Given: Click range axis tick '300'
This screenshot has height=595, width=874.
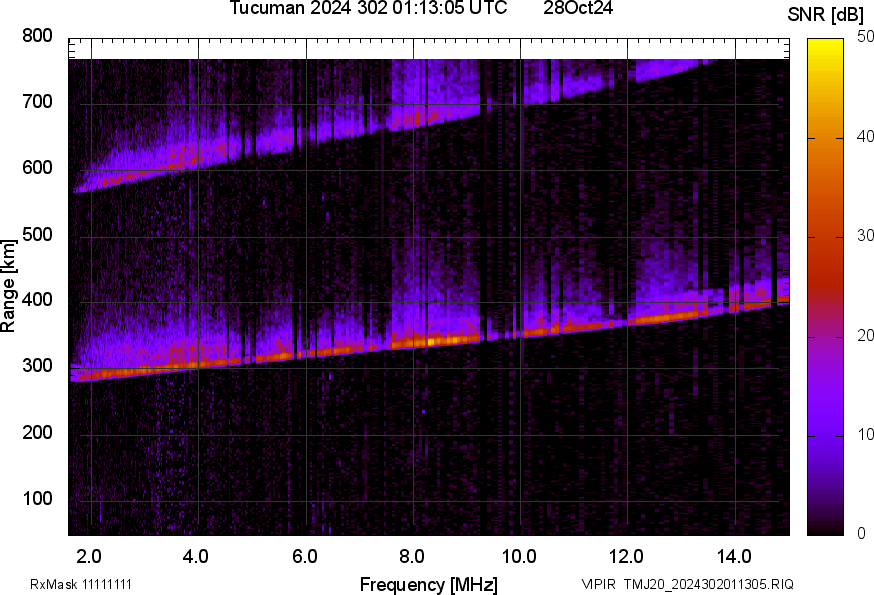Looking at the screenshot, I should [37, 366].
